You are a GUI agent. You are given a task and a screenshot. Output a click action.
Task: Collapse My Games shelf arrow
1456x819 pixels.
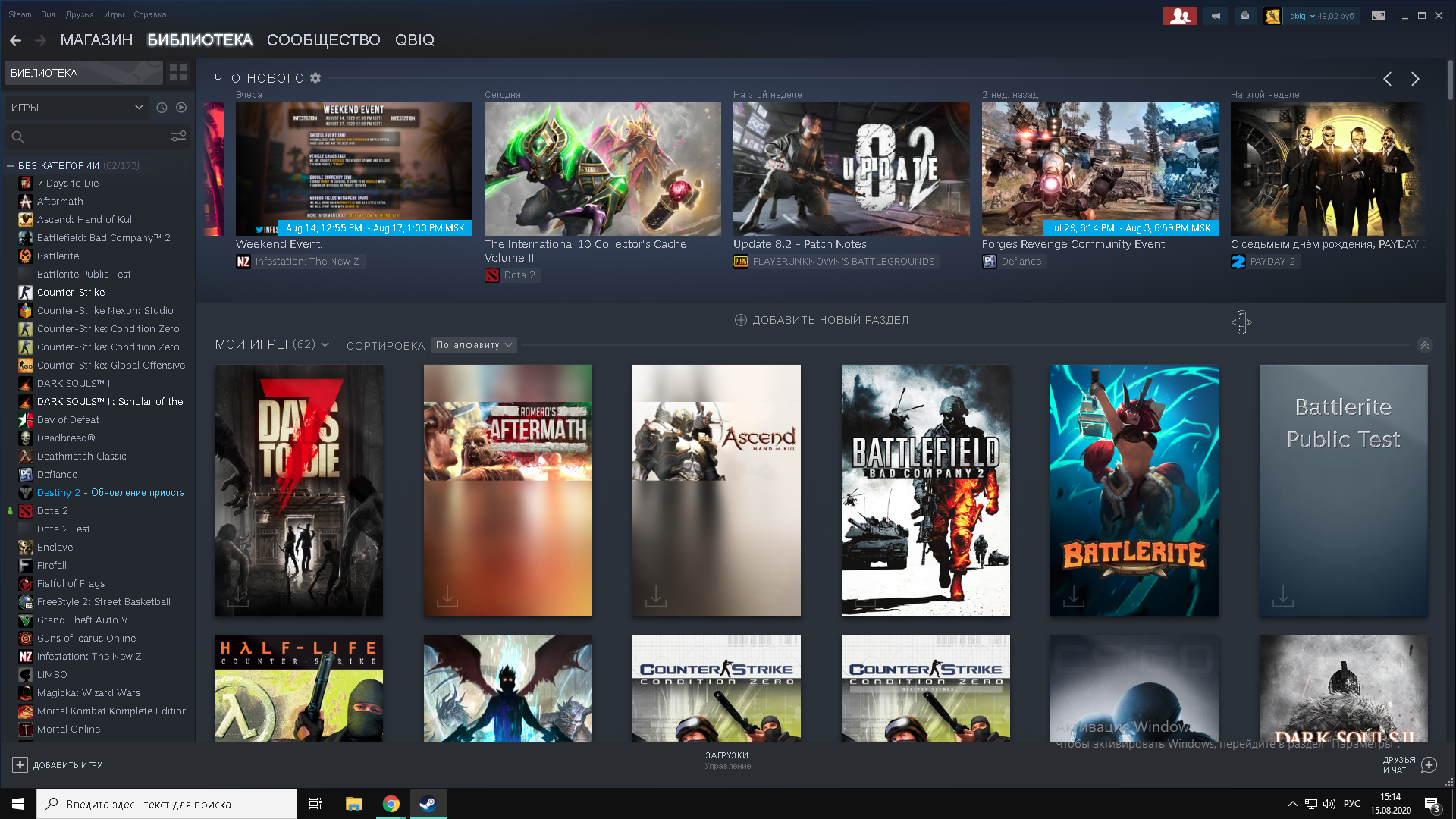[x=1425, y=345]
